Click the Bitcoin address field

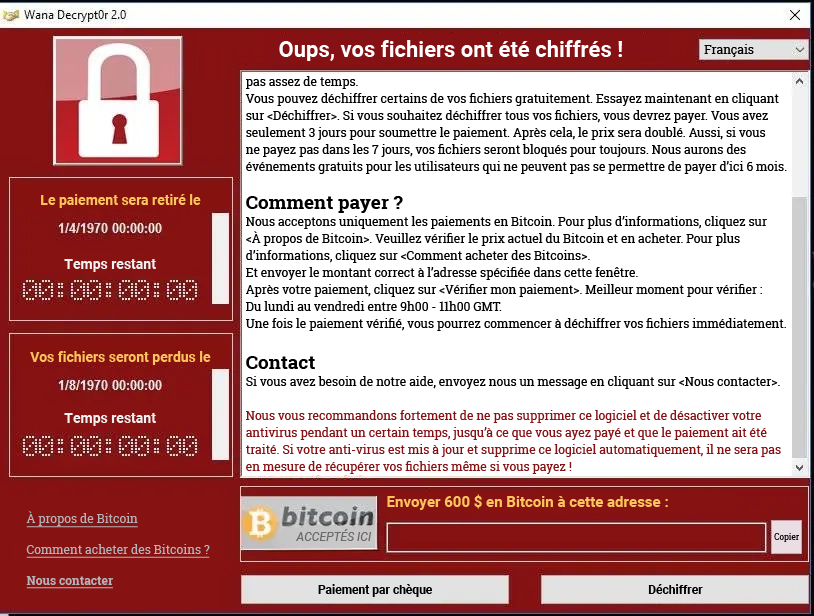pos(576,538)
